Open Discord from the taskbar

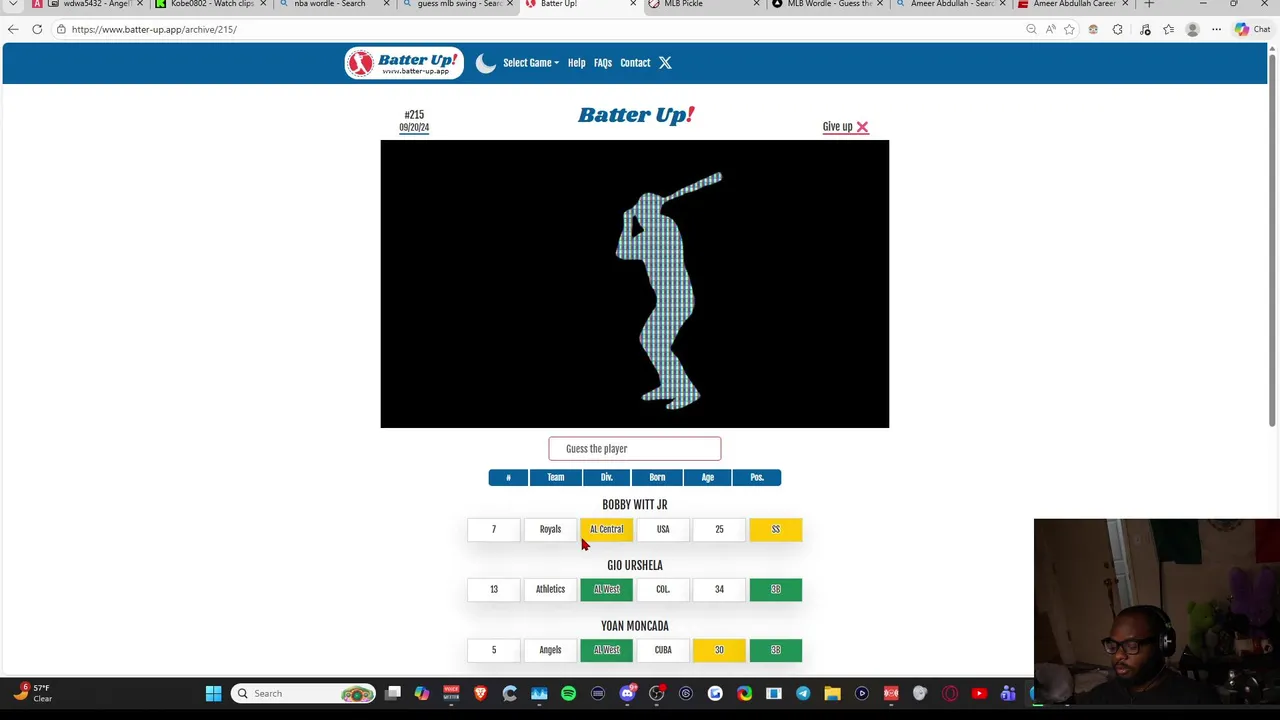pyautogui.click(x=627, y=694)
